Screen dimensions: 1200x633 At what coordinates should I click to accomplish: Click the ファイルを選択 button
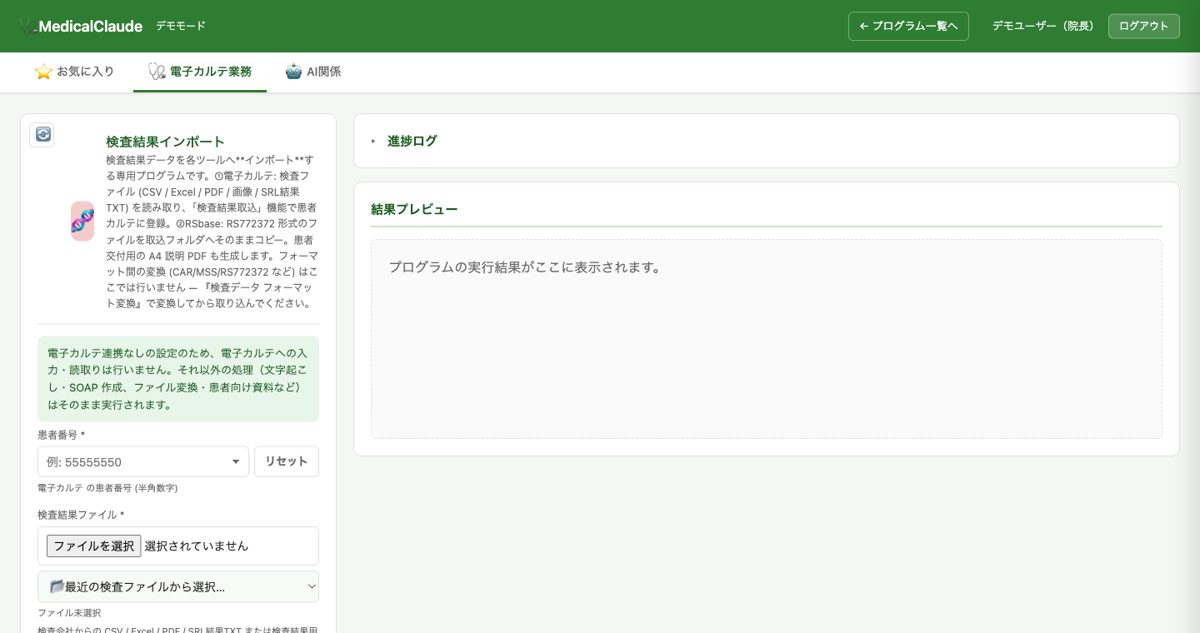coord(93,546)
